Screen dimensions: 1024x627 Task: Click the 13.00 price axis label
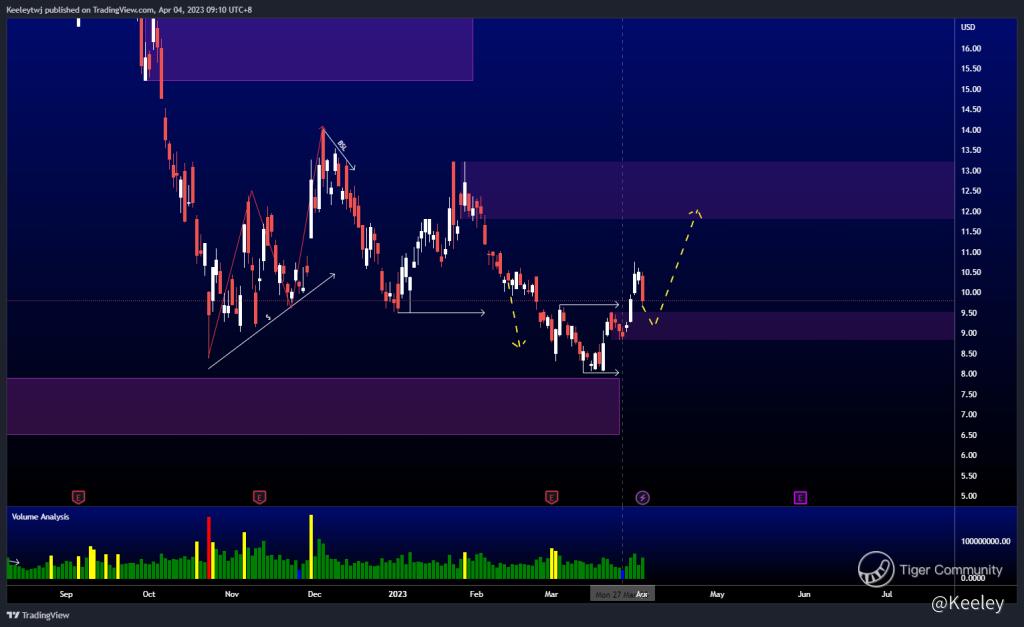(x=970, y=171)
